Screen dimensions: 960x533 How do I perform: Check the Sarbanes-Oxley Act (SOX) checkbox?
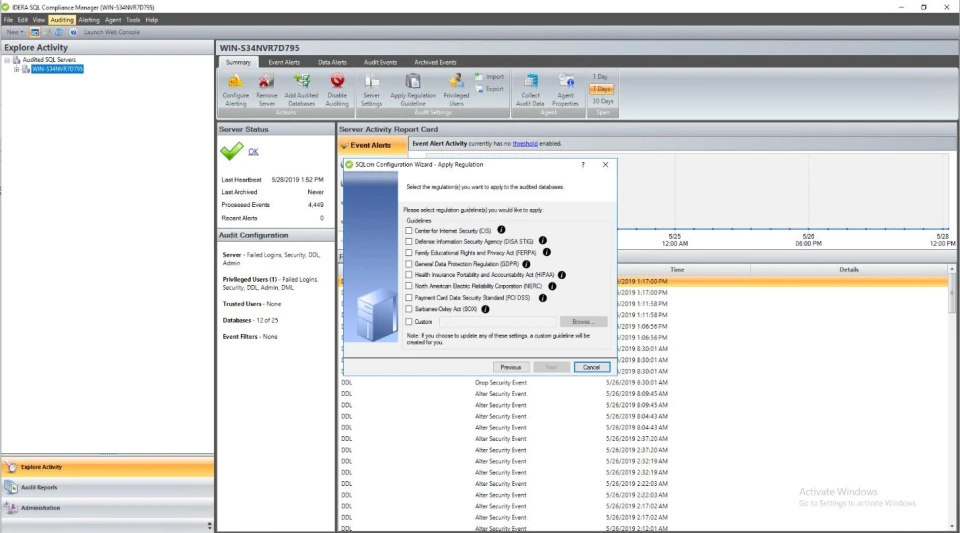tap(409, 309)
